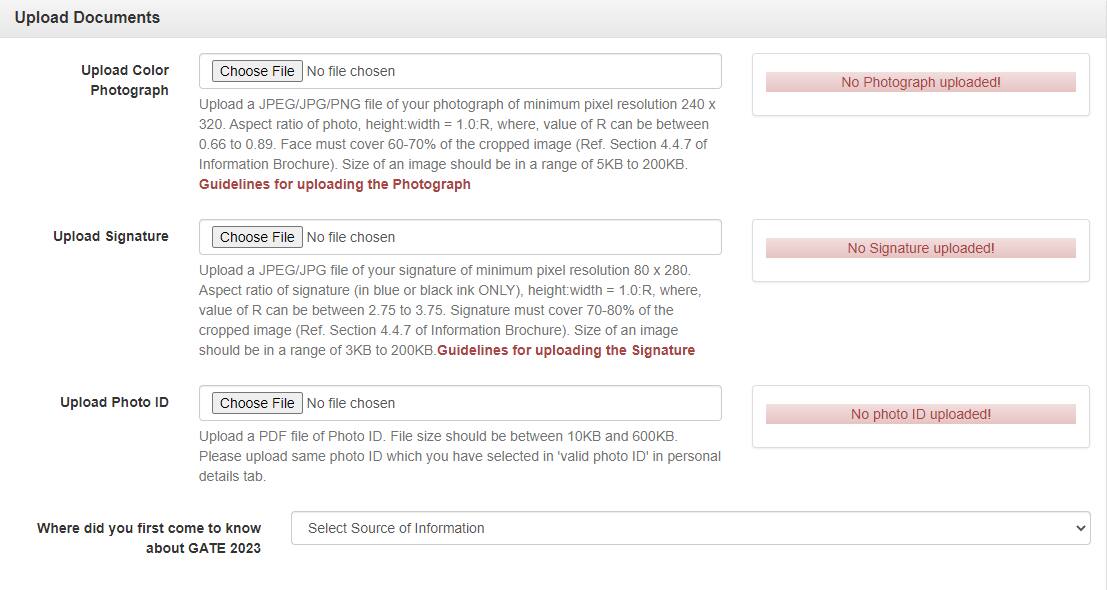1107x590 pixels.
Task: Click the Upload Color Photograph label
Action: 125,80
